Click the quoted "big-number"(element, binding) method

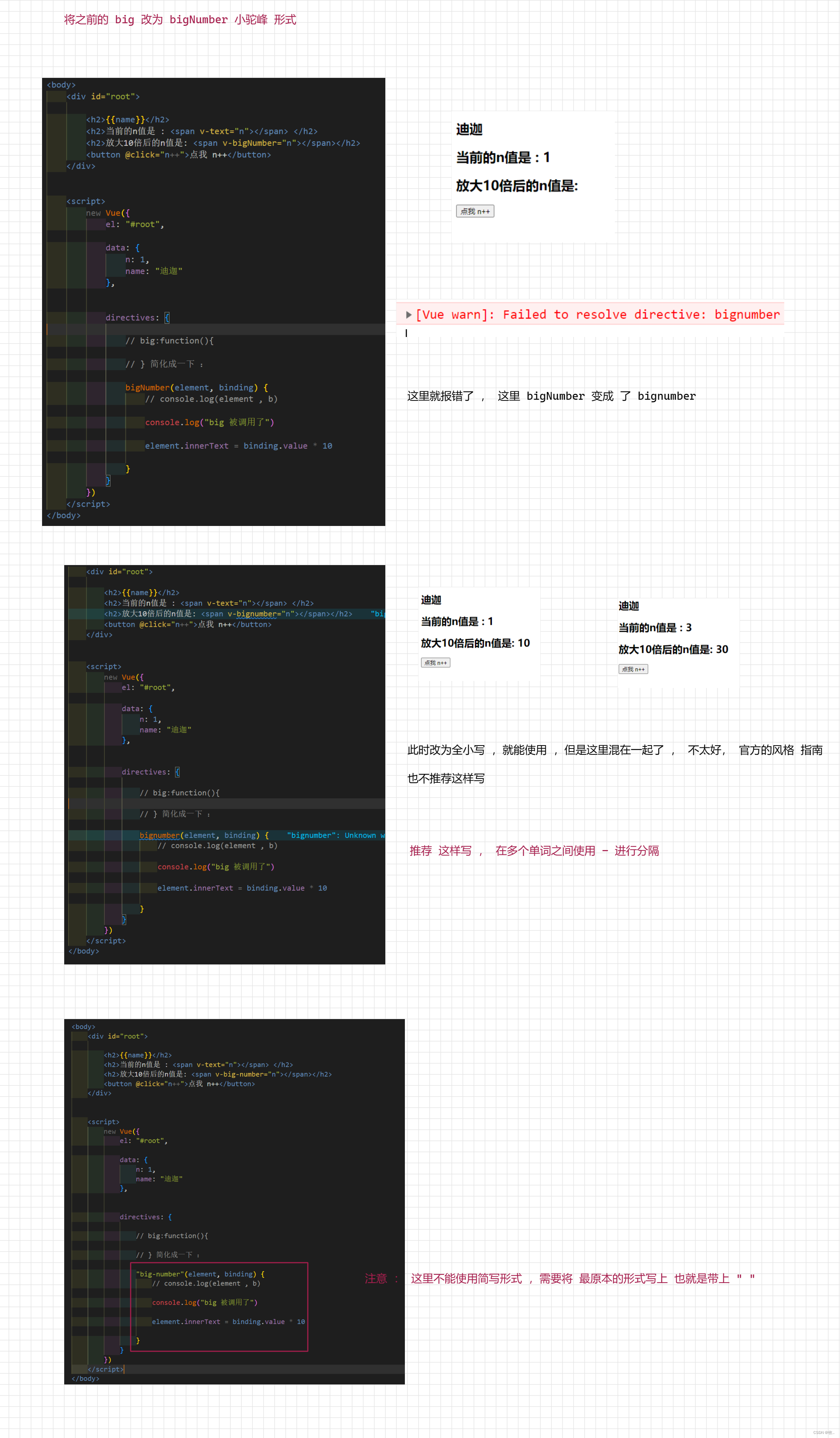200,1274
